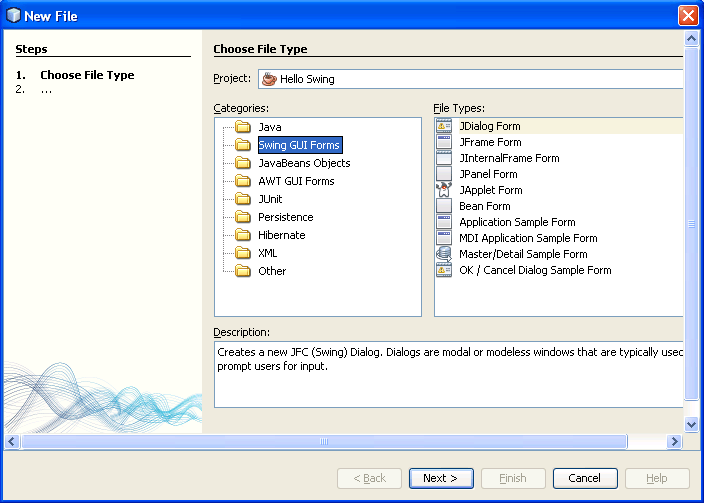Screen dimensions: 704x503
Task: Click the vertical scrollbar down arrow
Action: (x=691, y=424)
